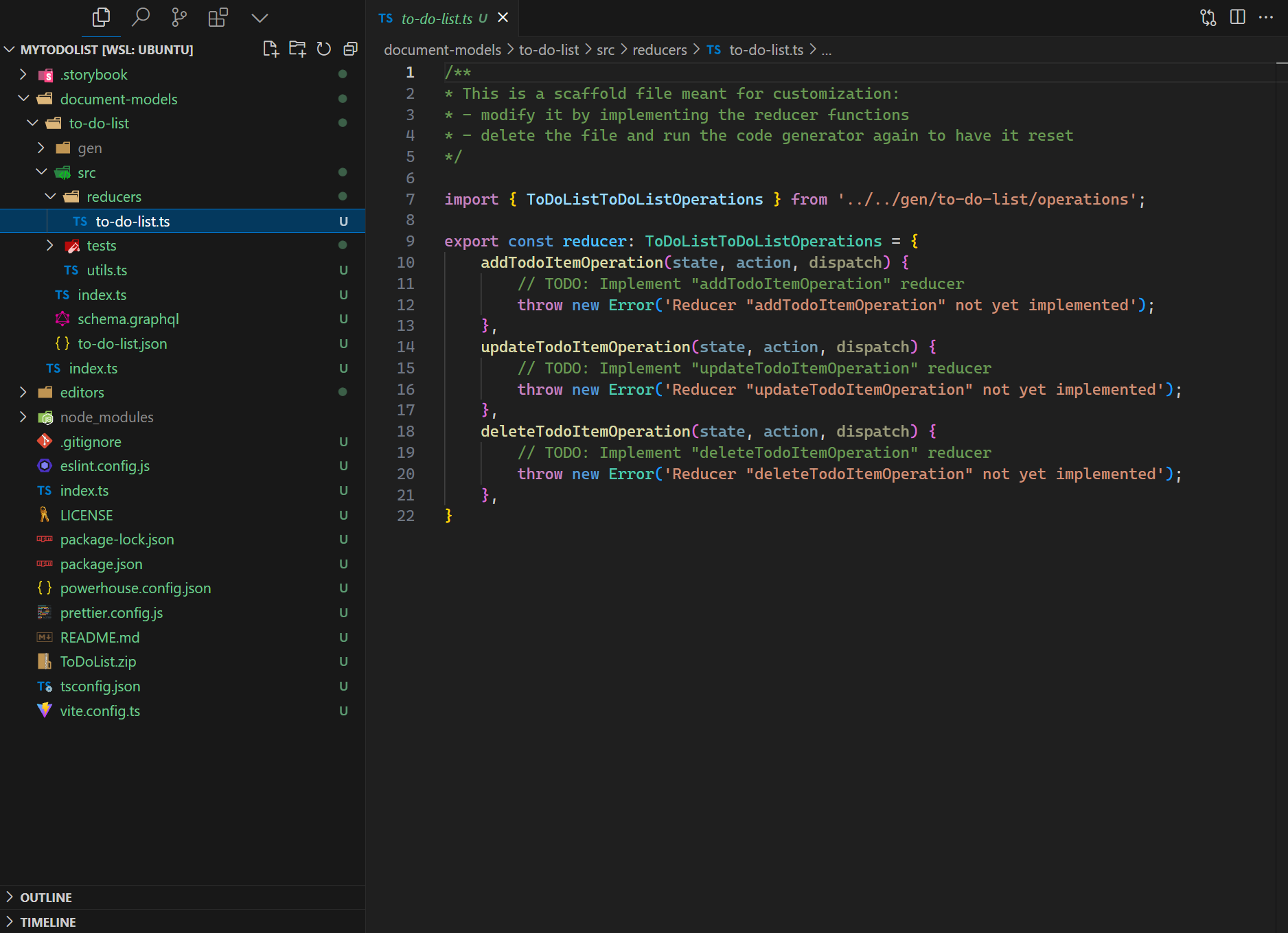Click the New Folder icon in explorer header

coord(297,49)
